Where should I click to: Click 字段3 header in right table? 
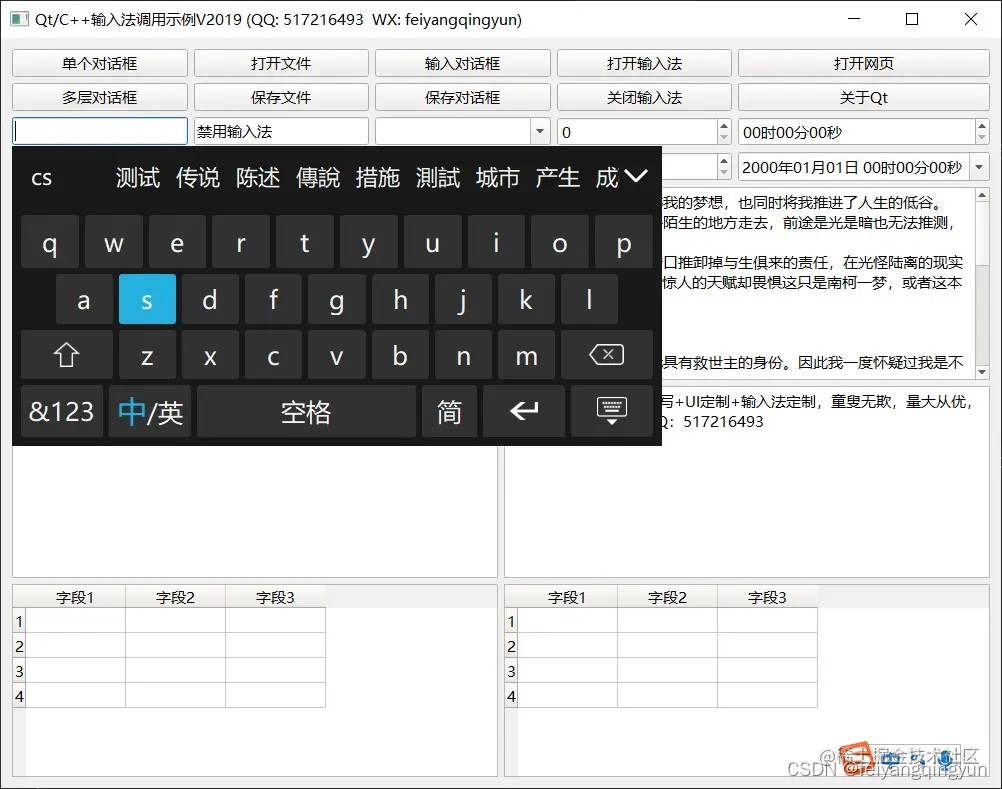pyautogui.click(x=767, y=597)
